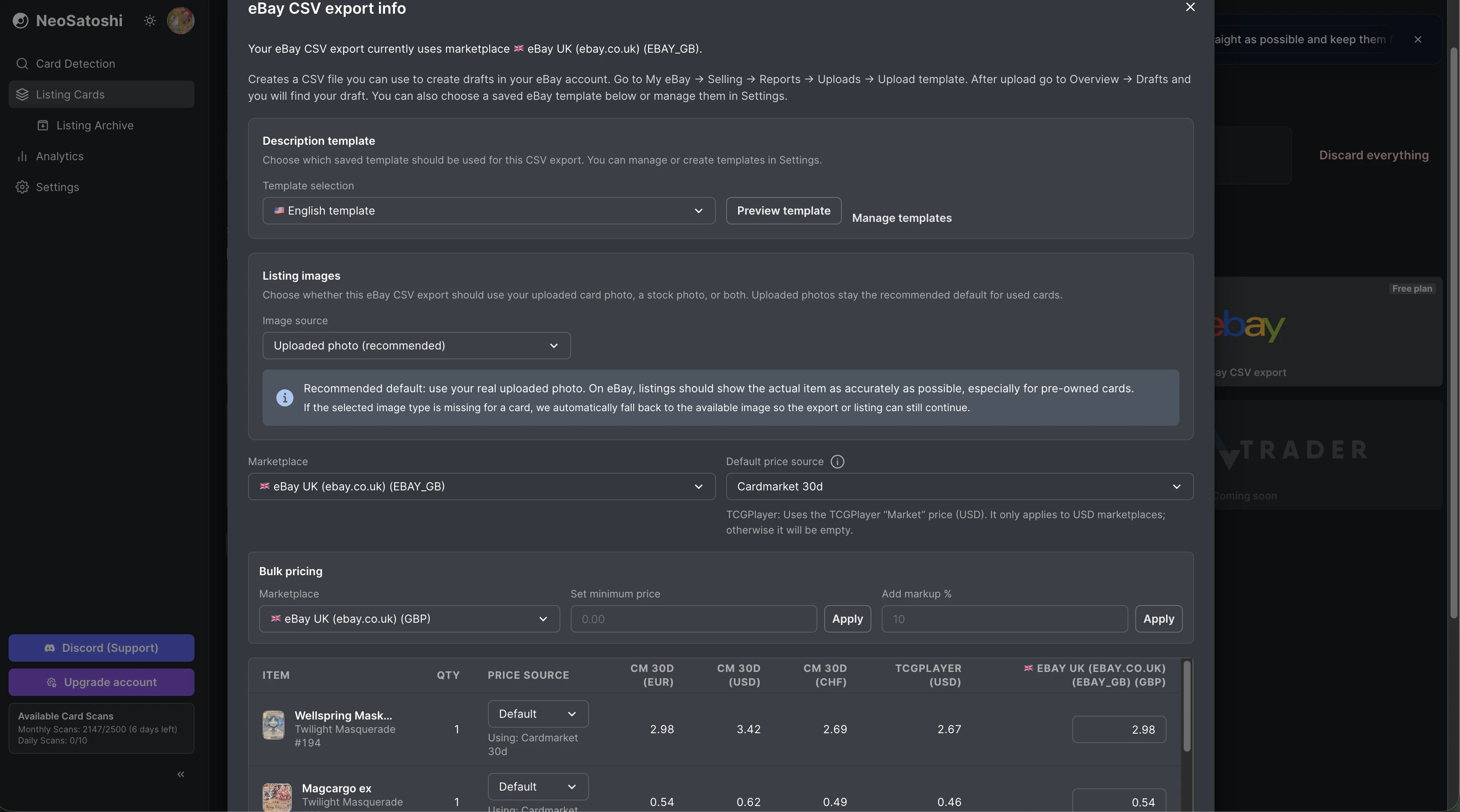This screenshot has width=1460, height=812.
Task: Click the Settings gear icon
Action: click(22, 187)
